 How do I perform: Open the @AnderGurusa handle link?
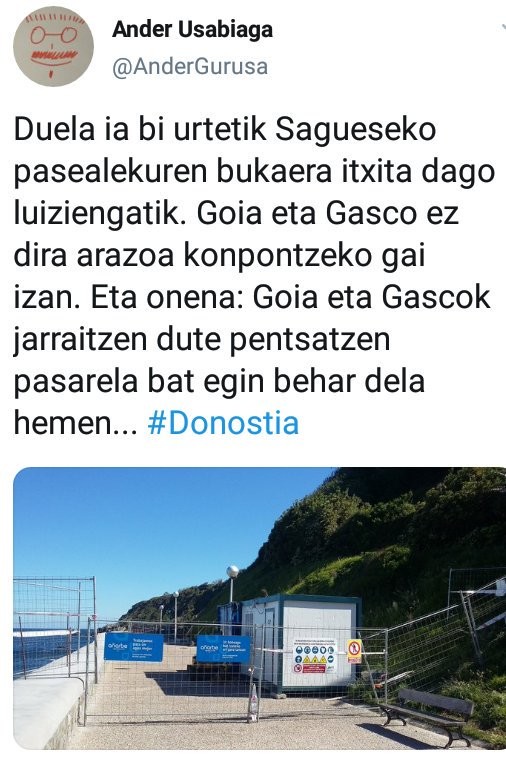190,66
